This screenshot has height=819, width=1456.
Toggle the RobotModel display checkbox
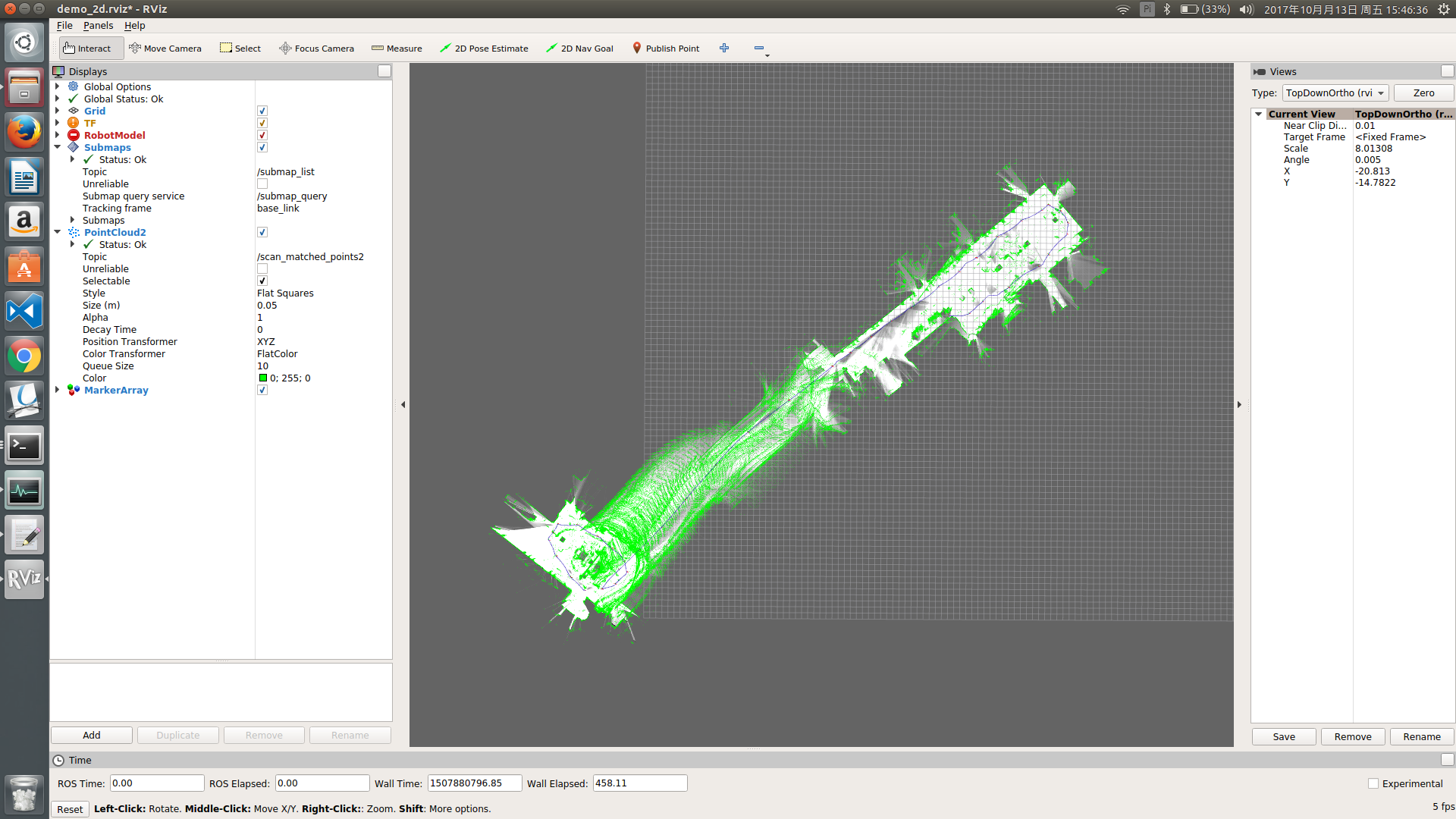(x=262, y=135)
